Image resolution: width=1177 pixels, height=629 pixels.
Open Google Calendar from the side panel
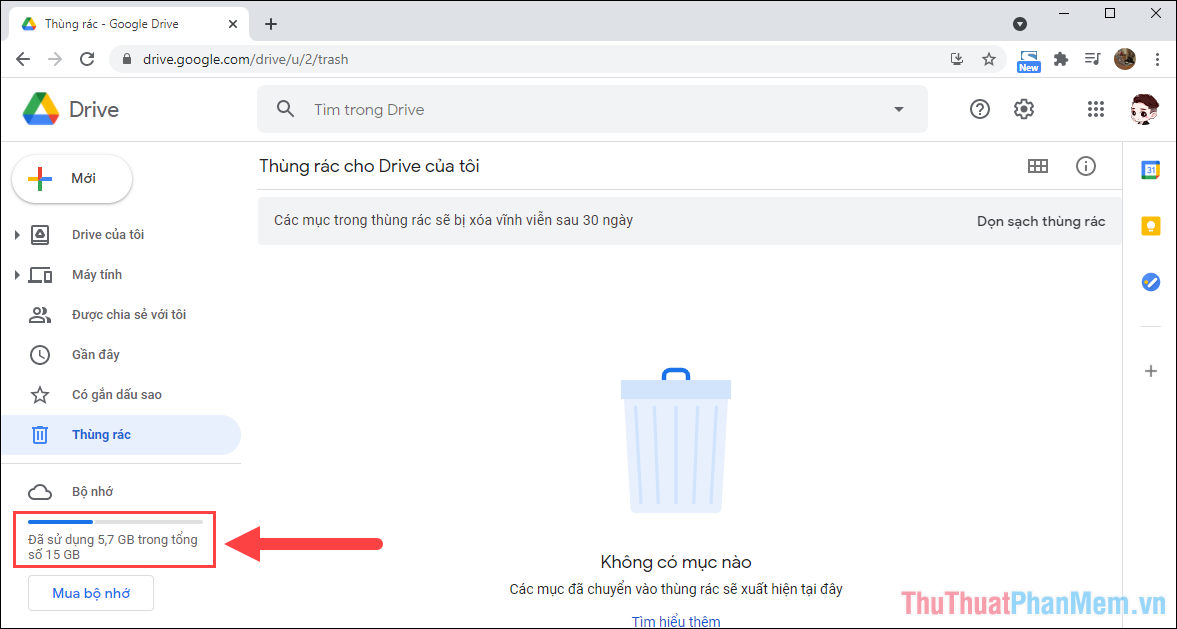pos(1151,170)
